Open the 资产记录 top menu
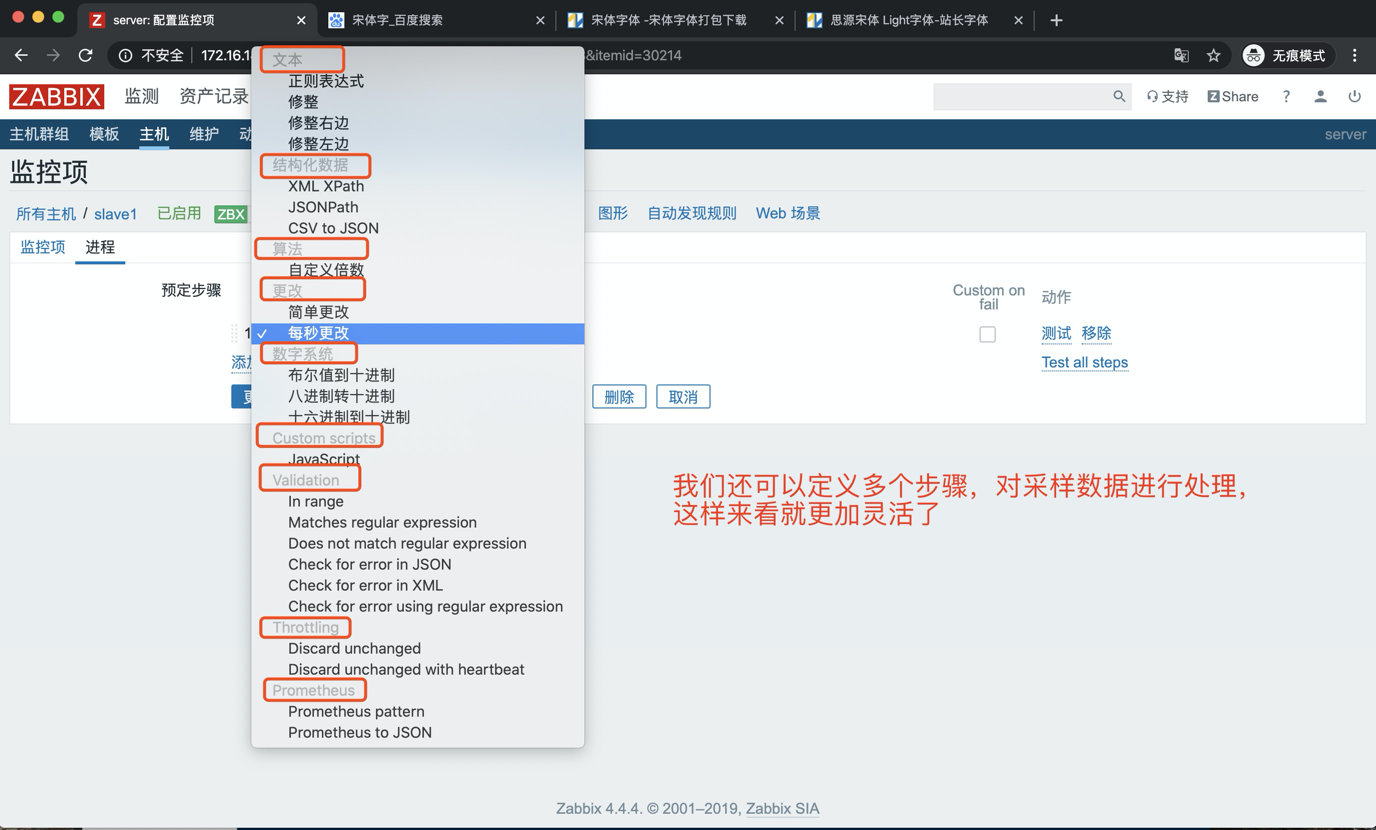The height and width of the screenshot is (830, 1376). coord(214,96)
